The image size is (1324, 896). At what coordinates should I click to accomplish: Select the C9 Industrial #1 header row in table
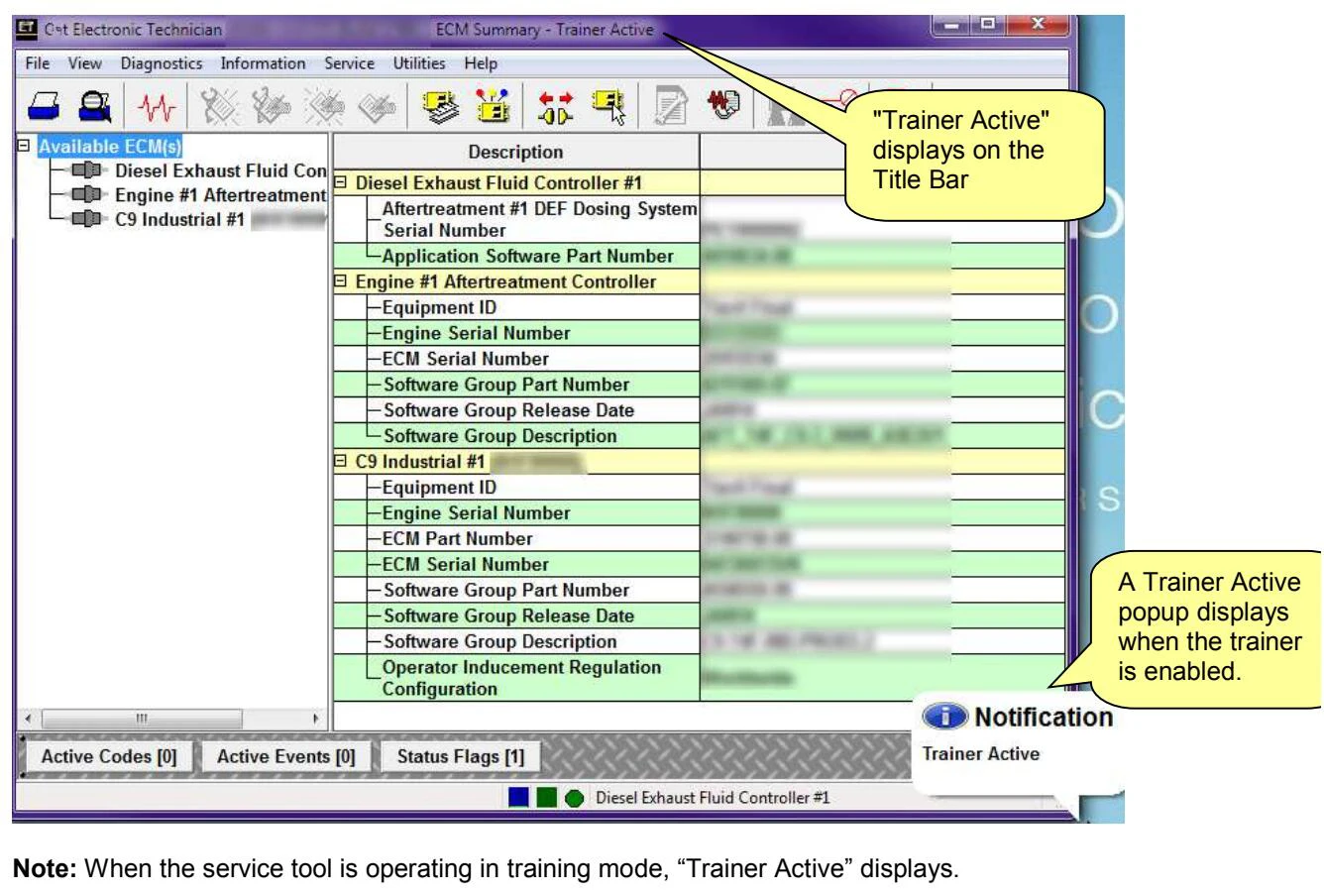pos(698,462)
